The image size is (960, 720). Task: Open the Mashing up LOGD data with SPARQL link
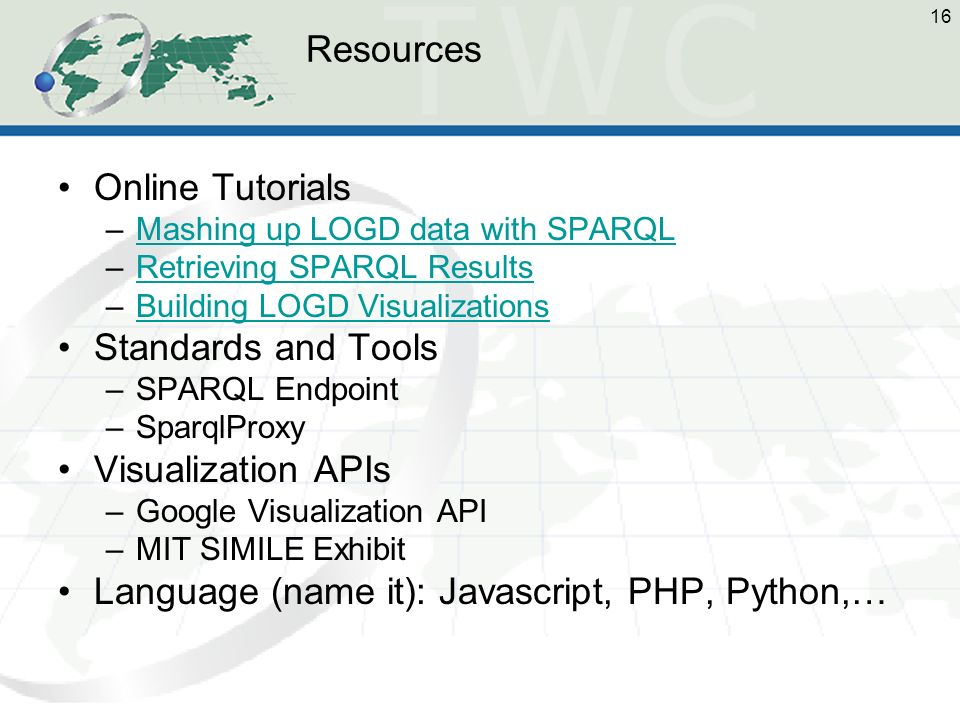pyautogui.click(x=405, y=230)
